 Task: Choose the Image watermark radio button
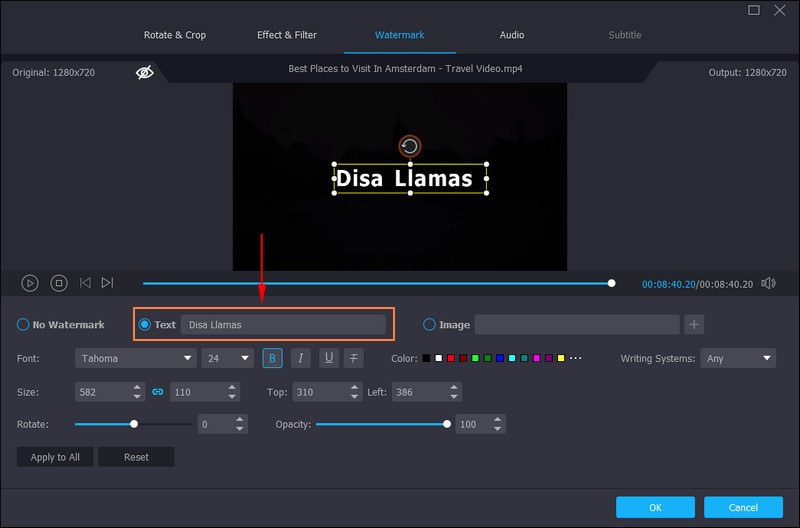tap(430, 324)
